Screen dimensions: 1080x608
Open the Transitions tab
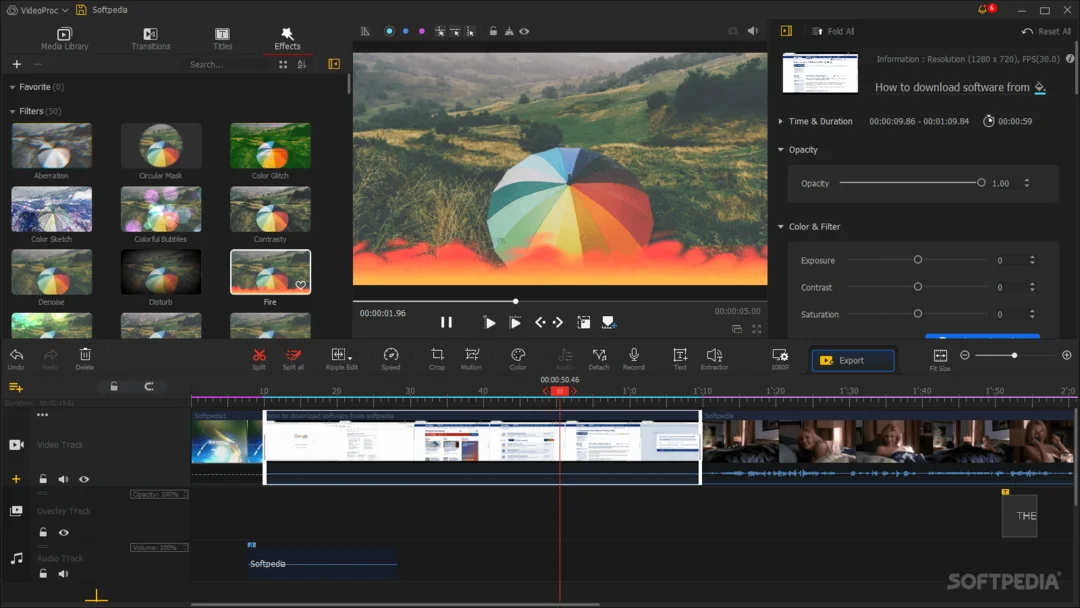(x=151, y=39)
